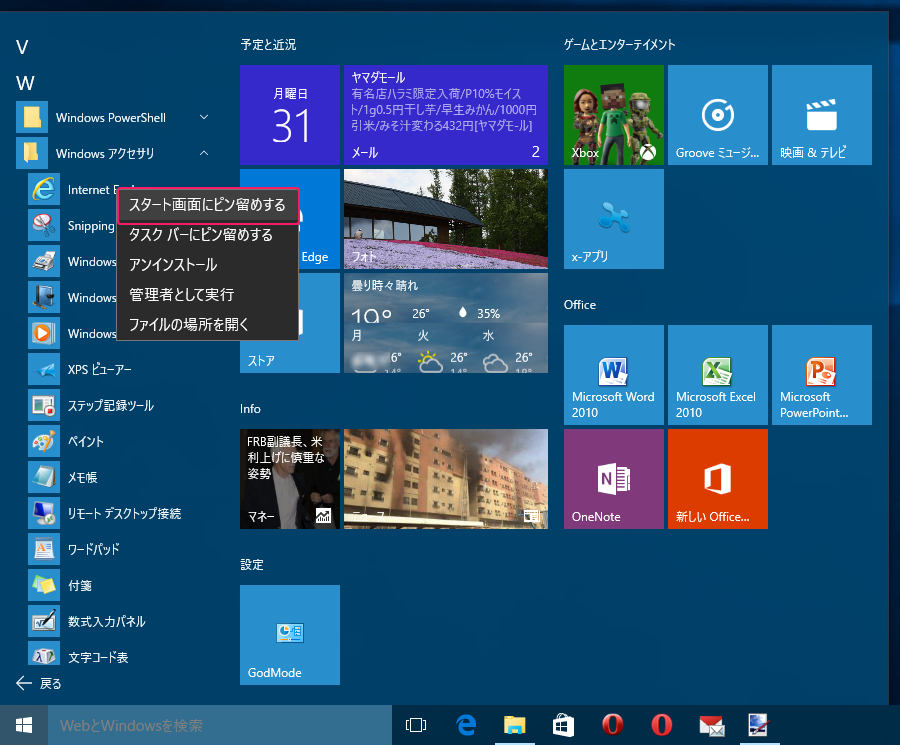Open the GodMode tile
Screen dimensions: 900x745
[290, 635]
